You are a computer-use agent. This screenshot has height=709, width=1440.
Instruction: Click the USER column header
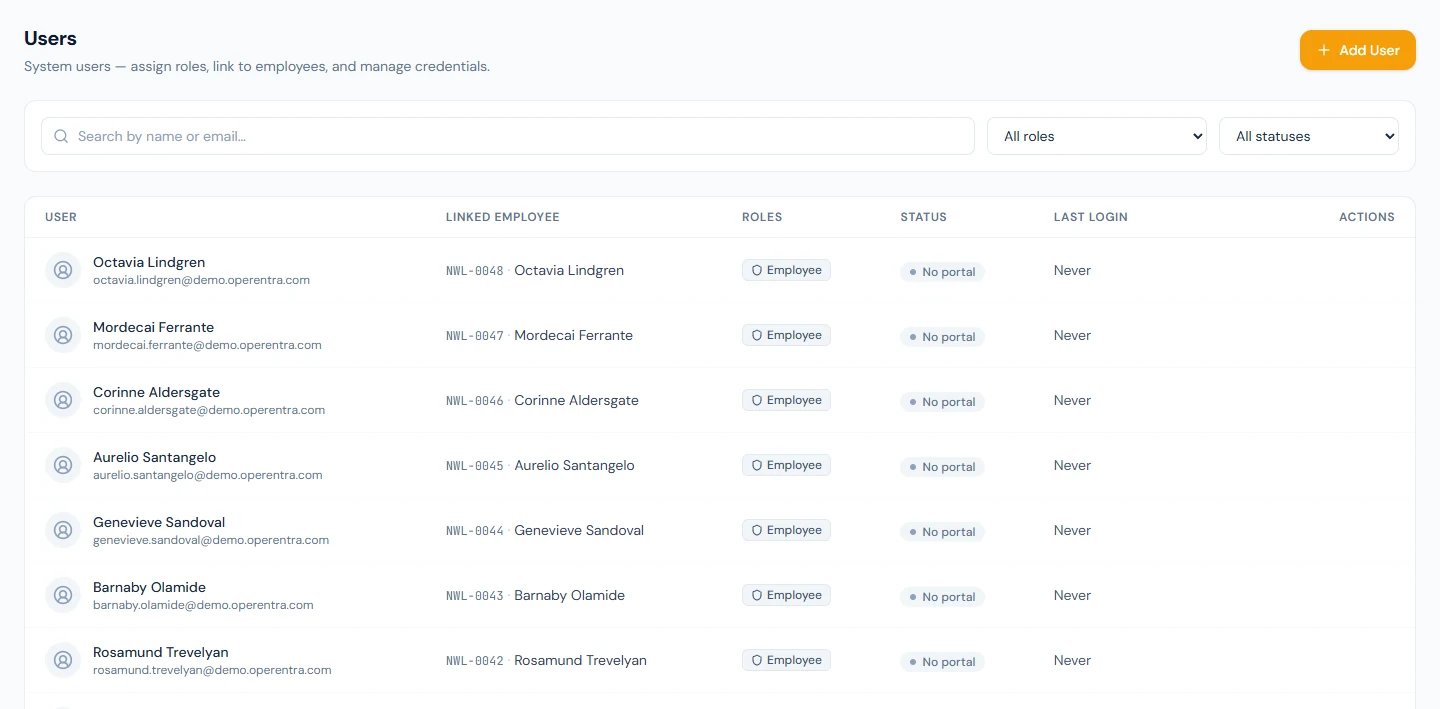coord(61,217)
